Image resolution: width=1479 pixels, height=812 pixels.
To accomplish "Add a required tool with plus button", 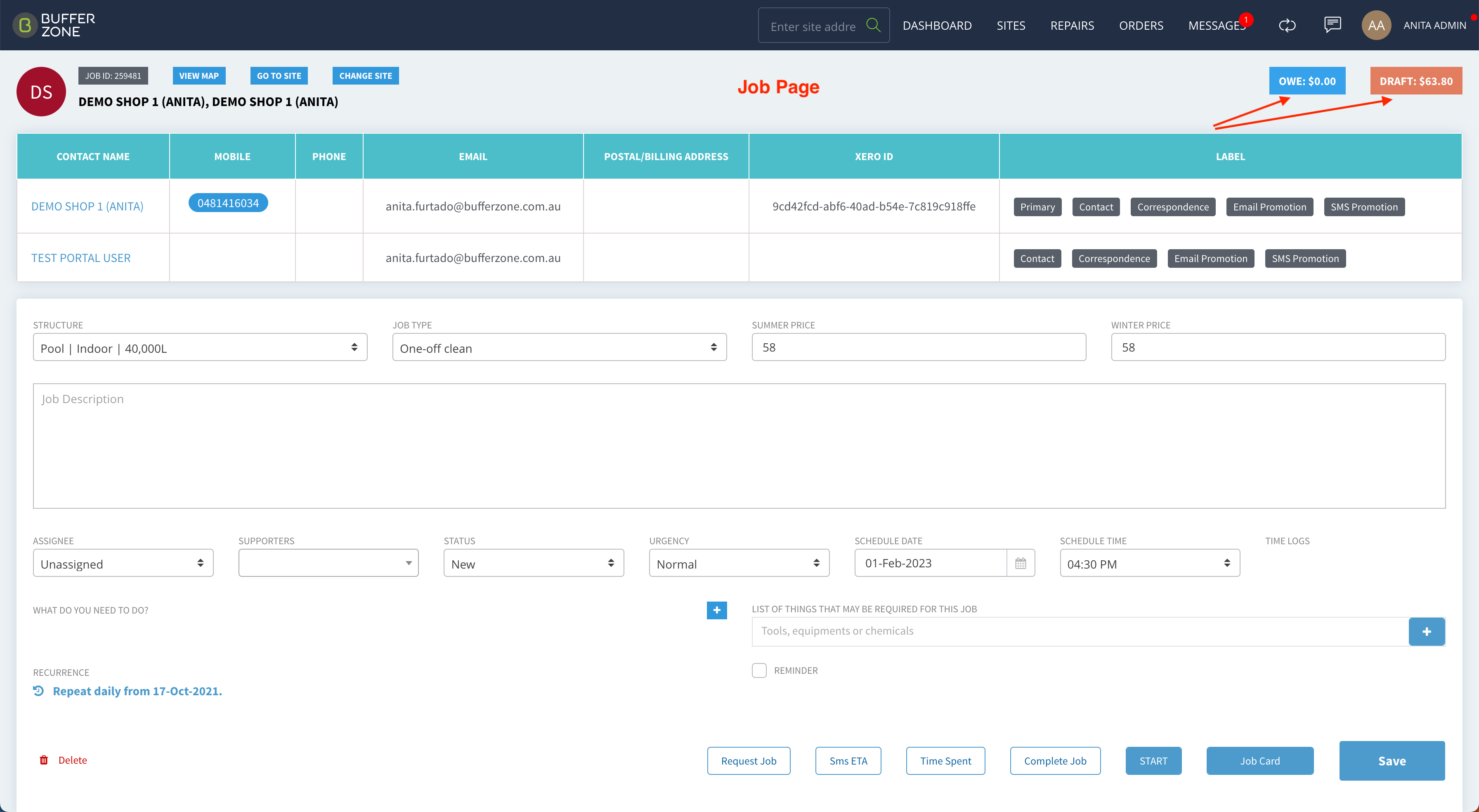I will (1427, 632).
